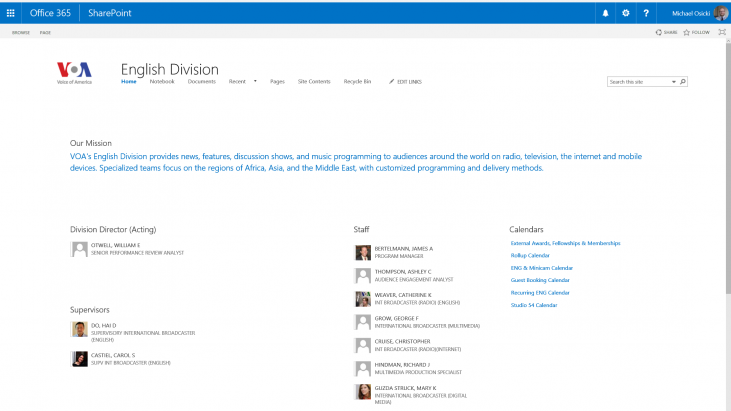Open Pages navigation link
This screenshot has width=731, height=411.
(277, 82)
